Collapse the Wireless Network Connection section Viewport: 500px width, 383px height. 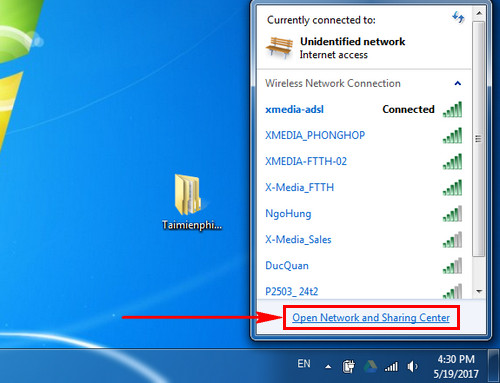pos(458,83)
